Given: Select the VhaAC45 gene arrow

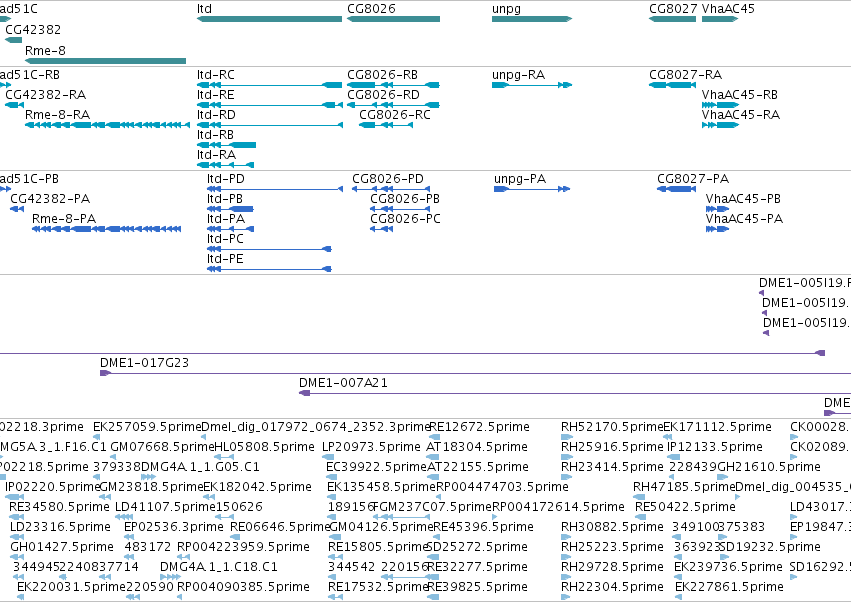Looking at the screenshot, I should click(720, 19).
